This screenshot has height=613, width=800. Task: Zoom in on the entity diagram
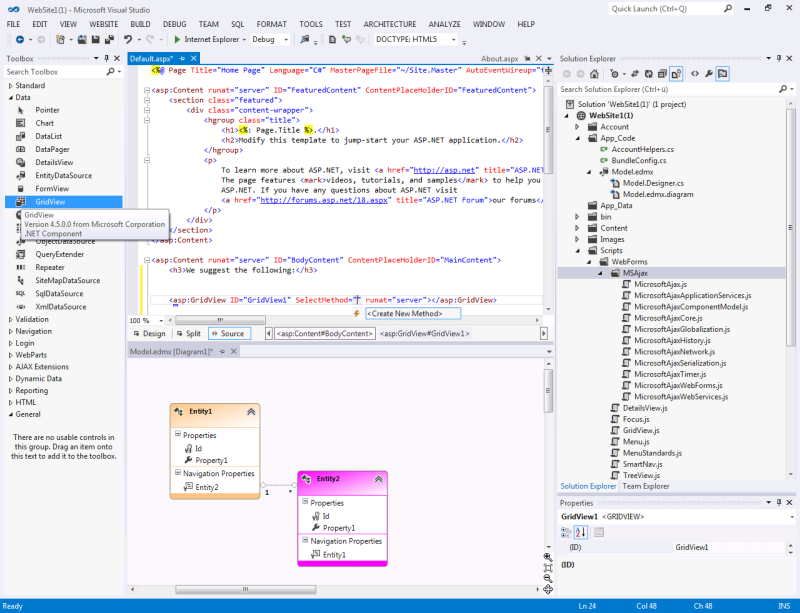pos(548,557)
